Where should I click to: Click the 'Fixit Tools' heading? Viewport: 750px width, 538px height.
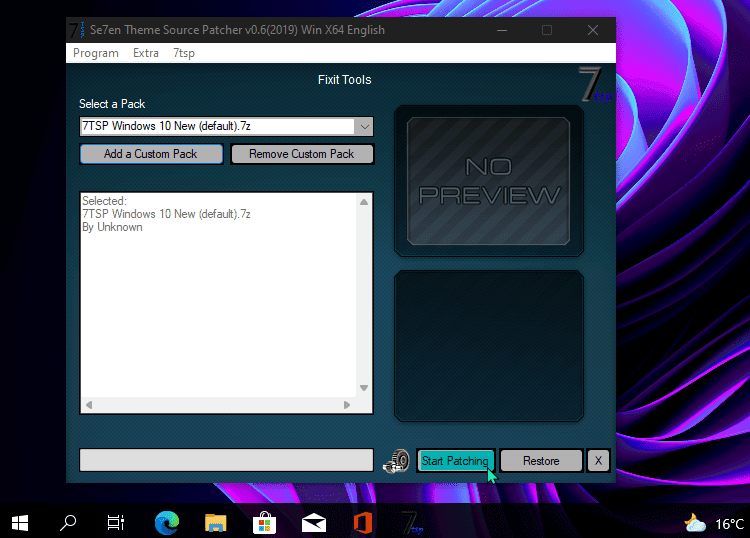344,80
